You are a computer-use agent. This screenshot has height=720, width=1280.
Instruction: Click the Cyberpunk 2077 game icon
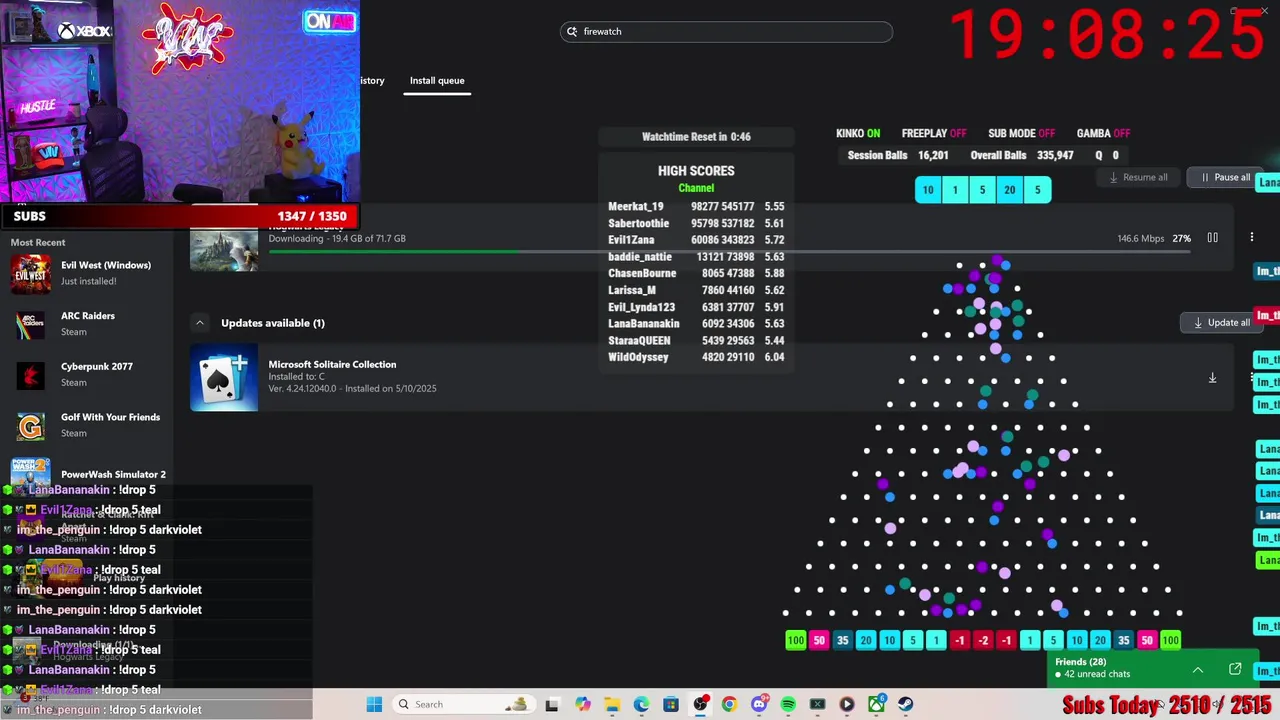(30, 375)
